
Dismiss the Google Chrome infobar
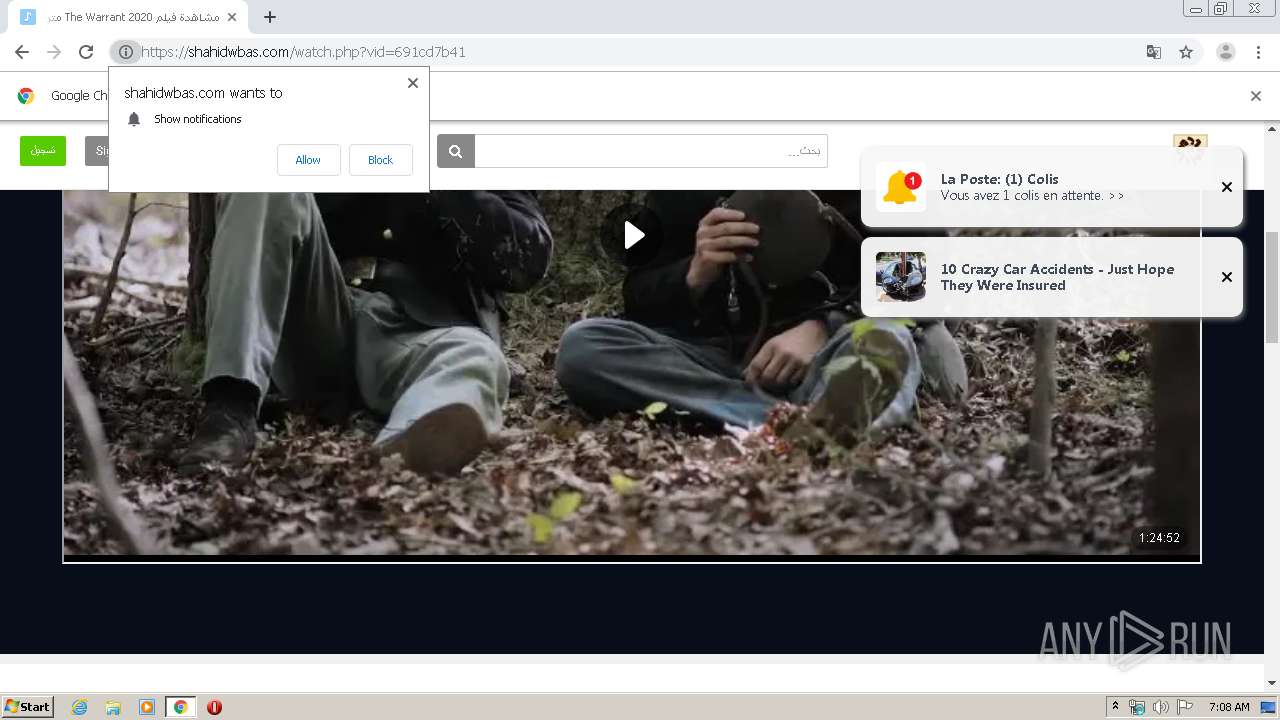(1256, 96)
